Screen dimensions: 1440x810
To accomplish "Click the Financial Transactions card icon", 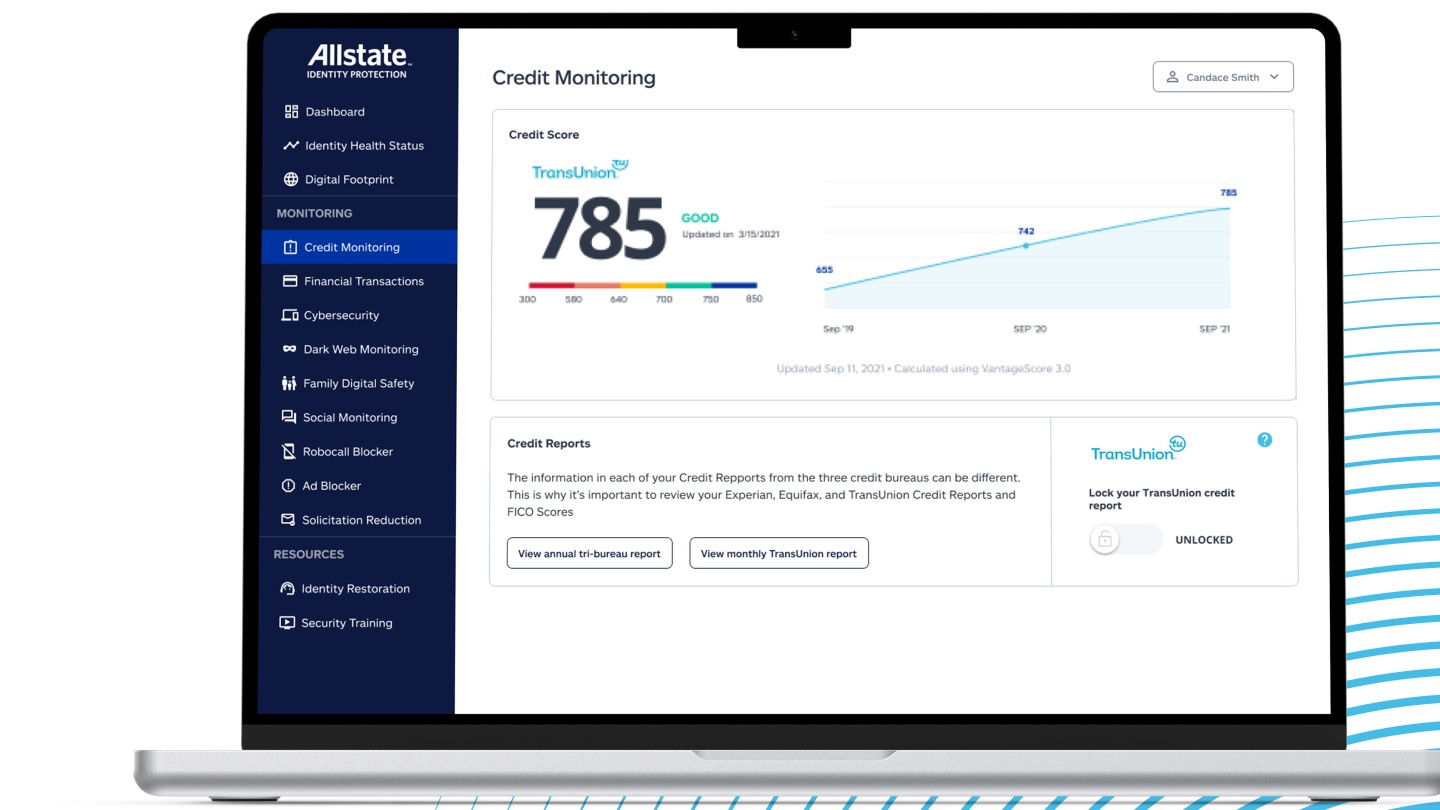I will click(x=290, y=281).
